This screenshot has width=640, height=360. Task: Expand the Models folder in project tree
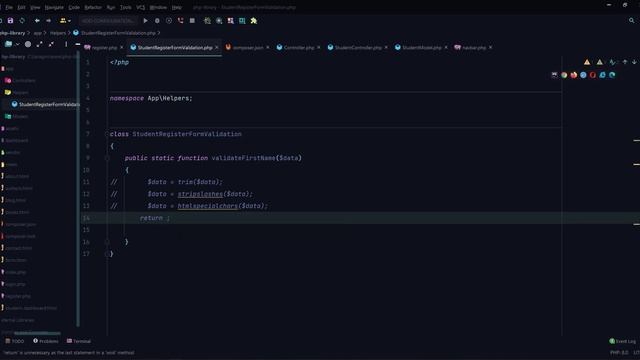pyautogui.click(x=16, y=116)
